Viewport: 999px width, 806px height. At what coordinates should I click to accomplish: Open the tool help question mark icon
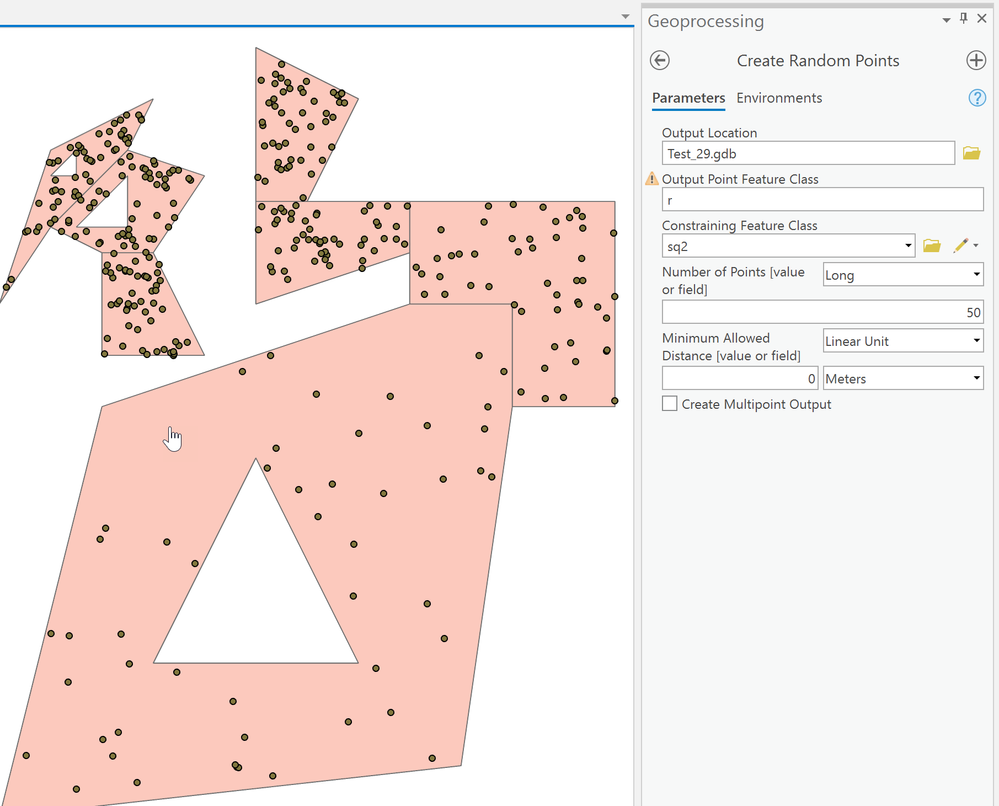pyautogui.click(x=977, y=98)
